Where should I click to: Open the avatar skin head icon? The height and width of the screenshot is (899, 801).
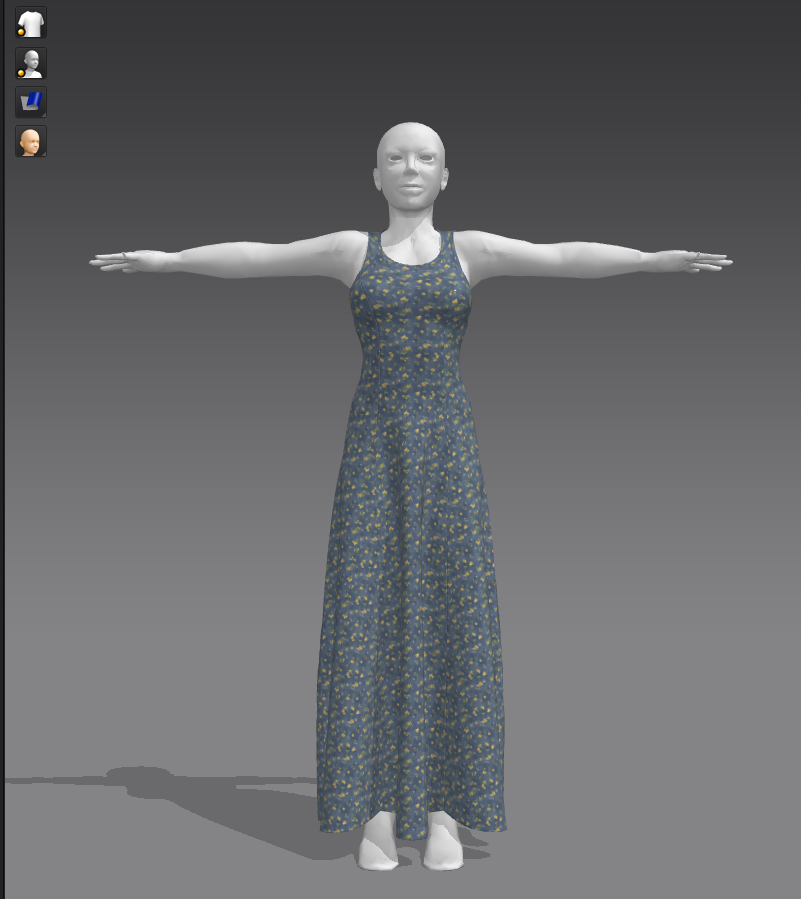(31, 142)
